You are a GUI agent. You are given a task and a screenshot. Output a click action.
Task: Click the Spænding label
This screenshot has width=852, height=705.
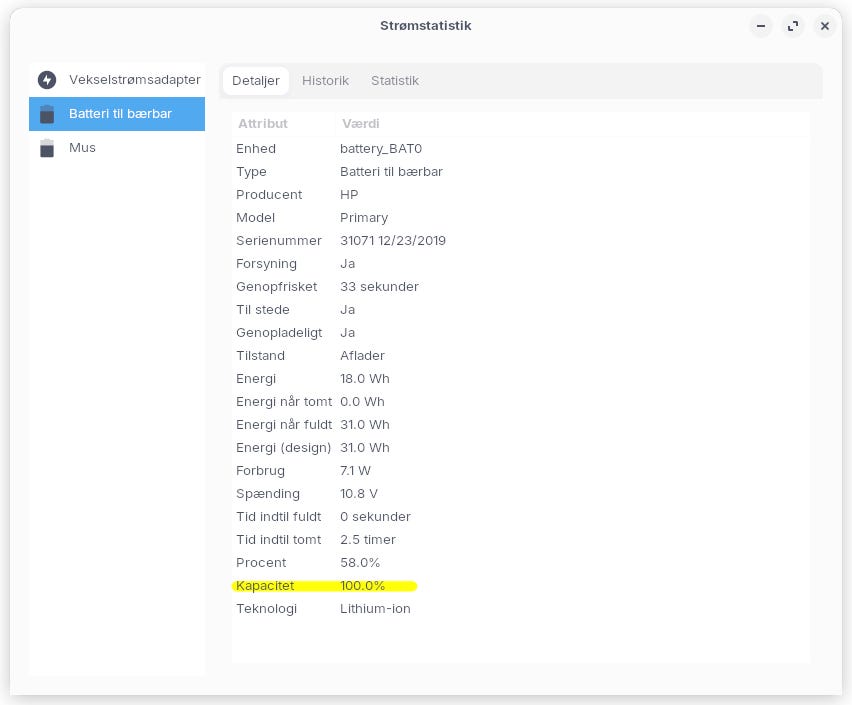(268, 494)
